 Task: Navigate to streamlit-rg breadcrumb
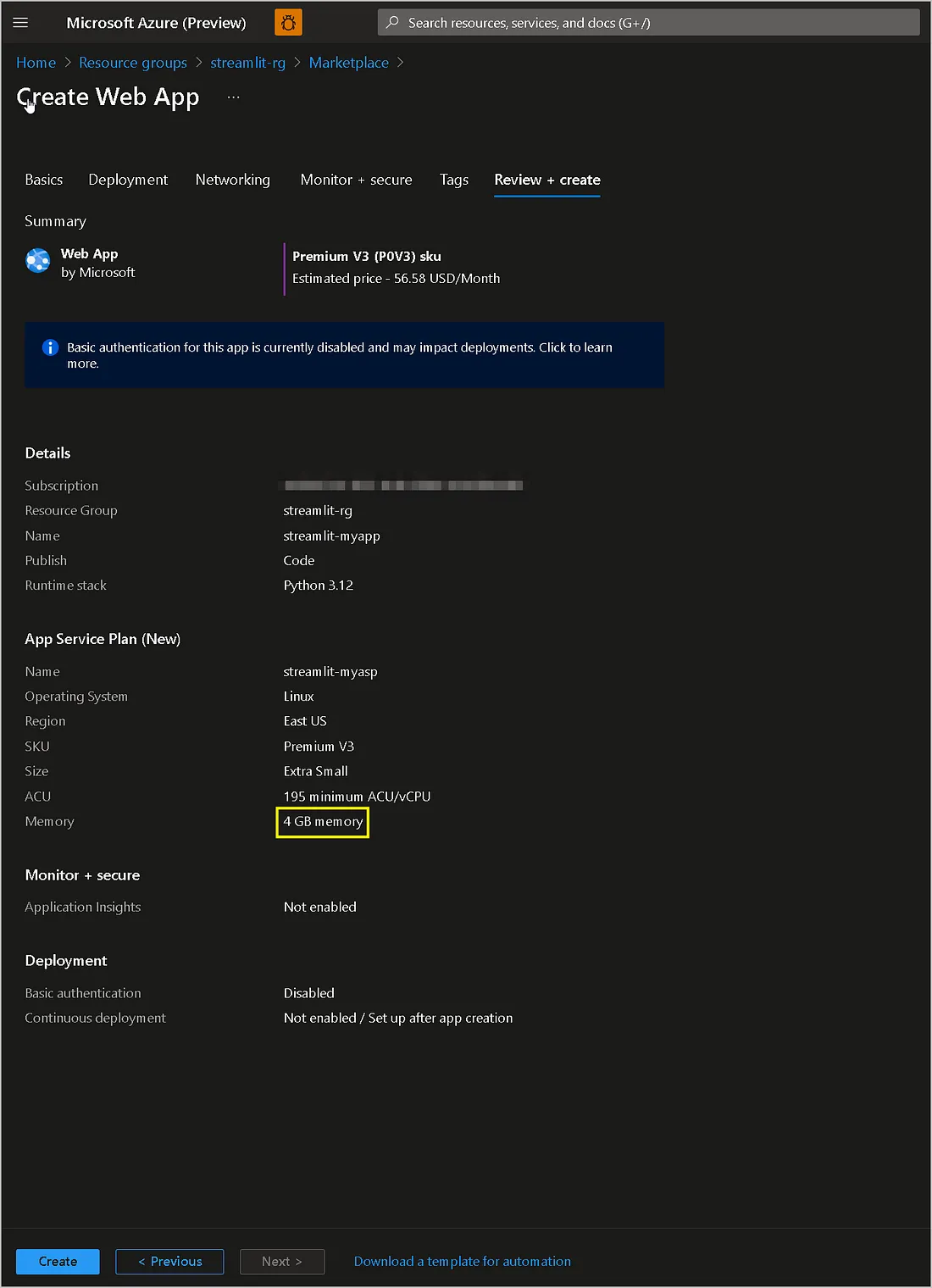(x=247, y=63)
